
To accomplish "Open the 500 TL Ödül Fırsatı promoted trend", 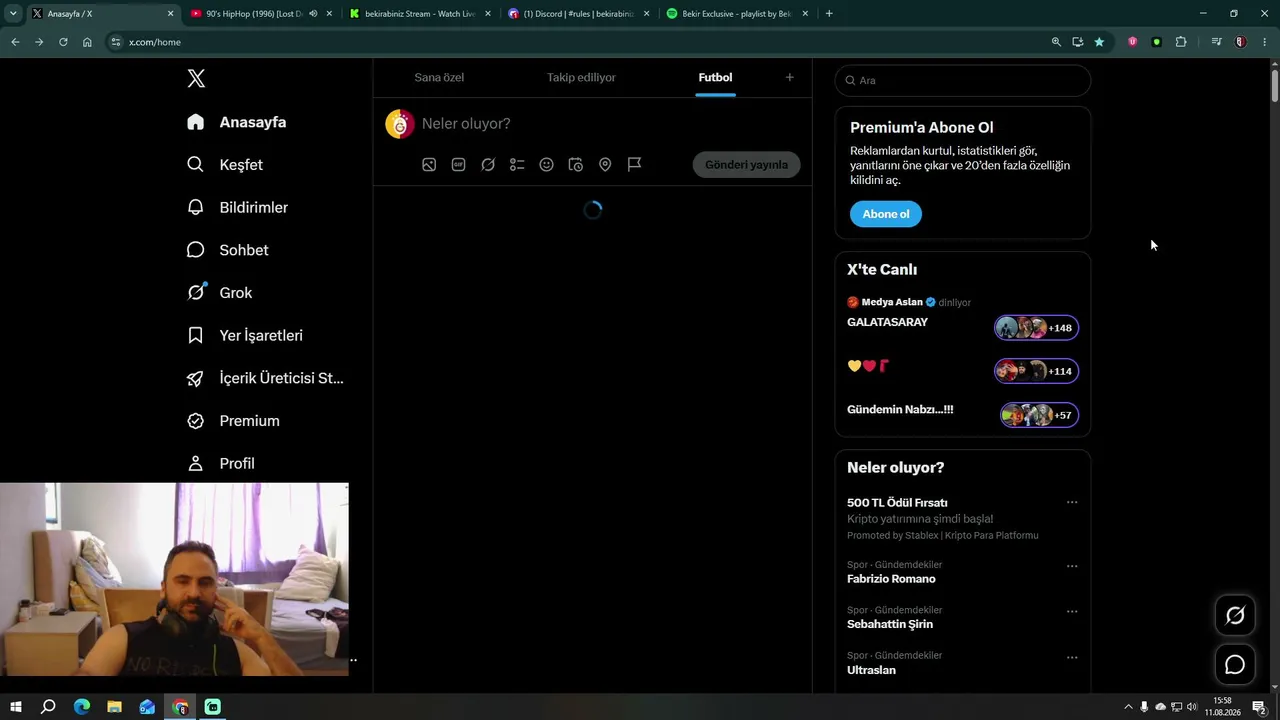I will pos(897,503).
